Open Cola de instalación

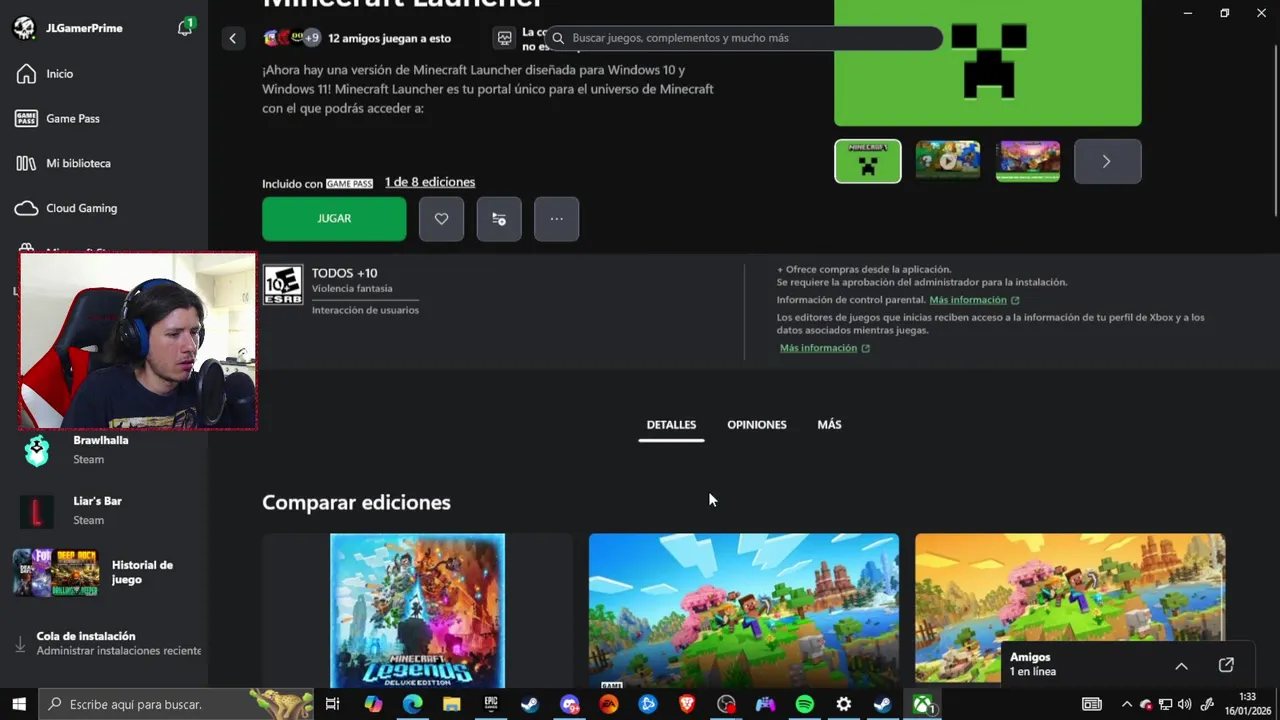[108, 643]
